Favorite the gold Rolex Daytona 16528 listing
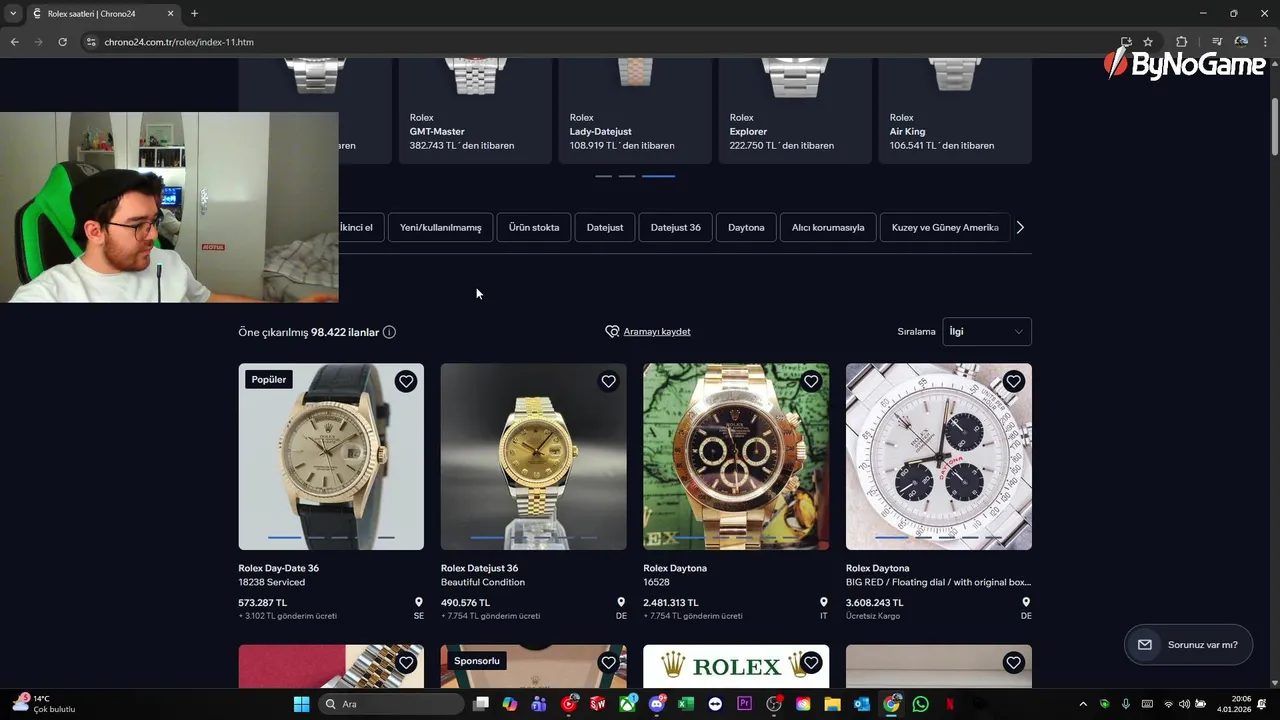 [811, 381]
